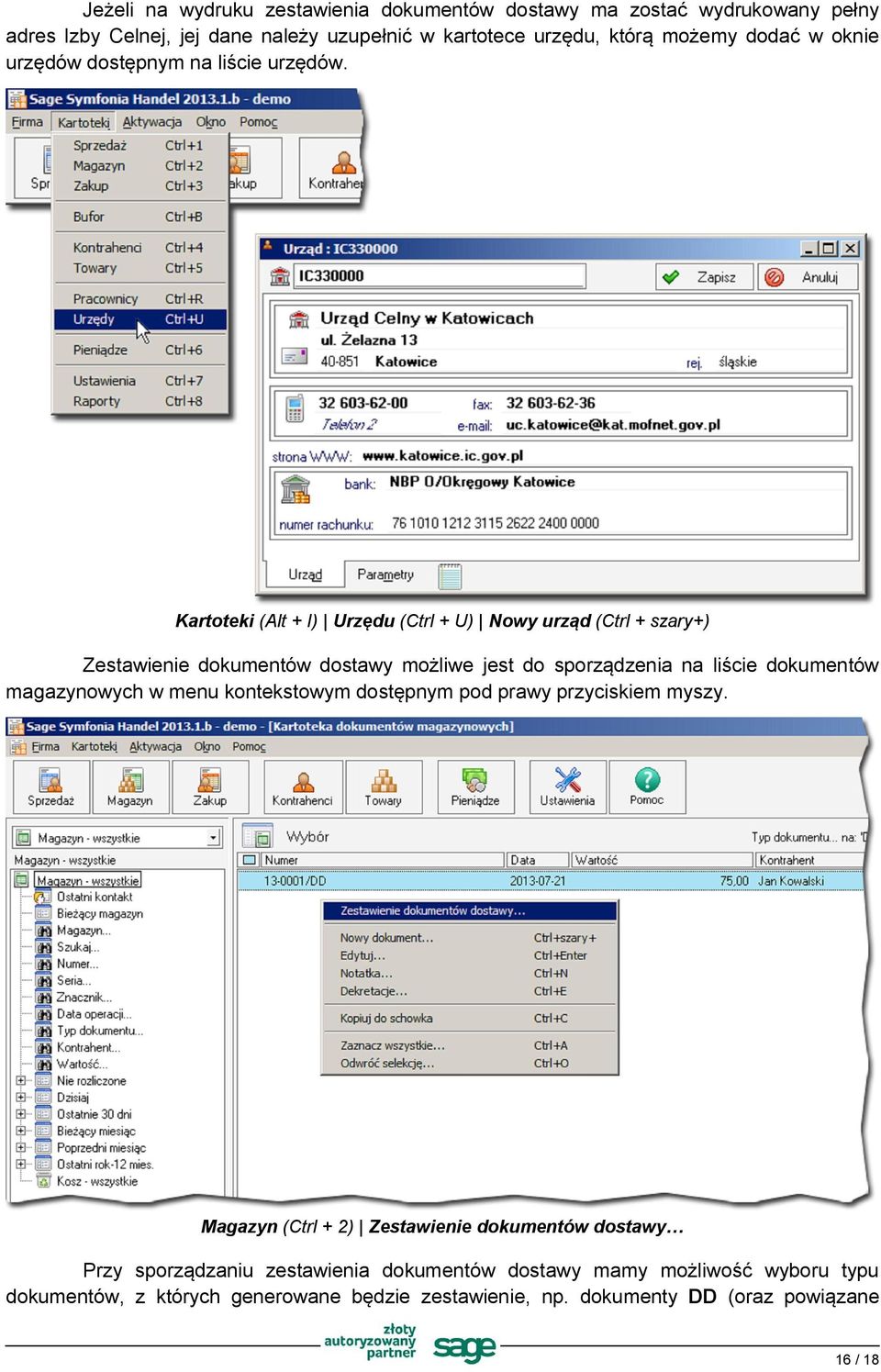This screenshot has width=881, height=1372.
Task: Open Aktywacja menu in upper window
Action: (x=152, y=122)
